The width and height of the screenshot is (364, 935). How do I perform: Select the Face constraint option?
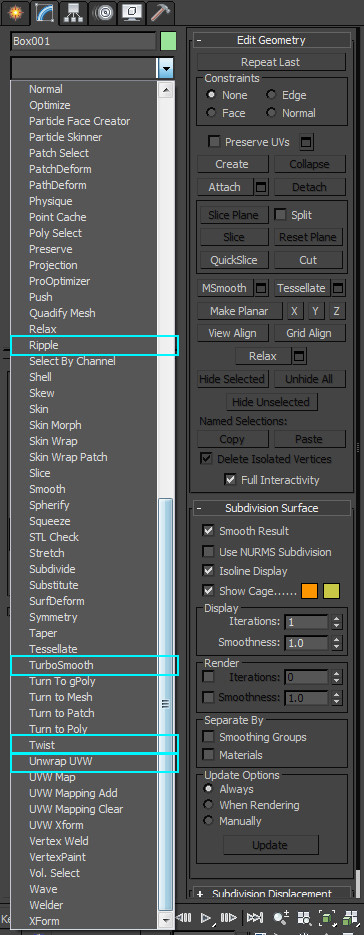point(211,113)
